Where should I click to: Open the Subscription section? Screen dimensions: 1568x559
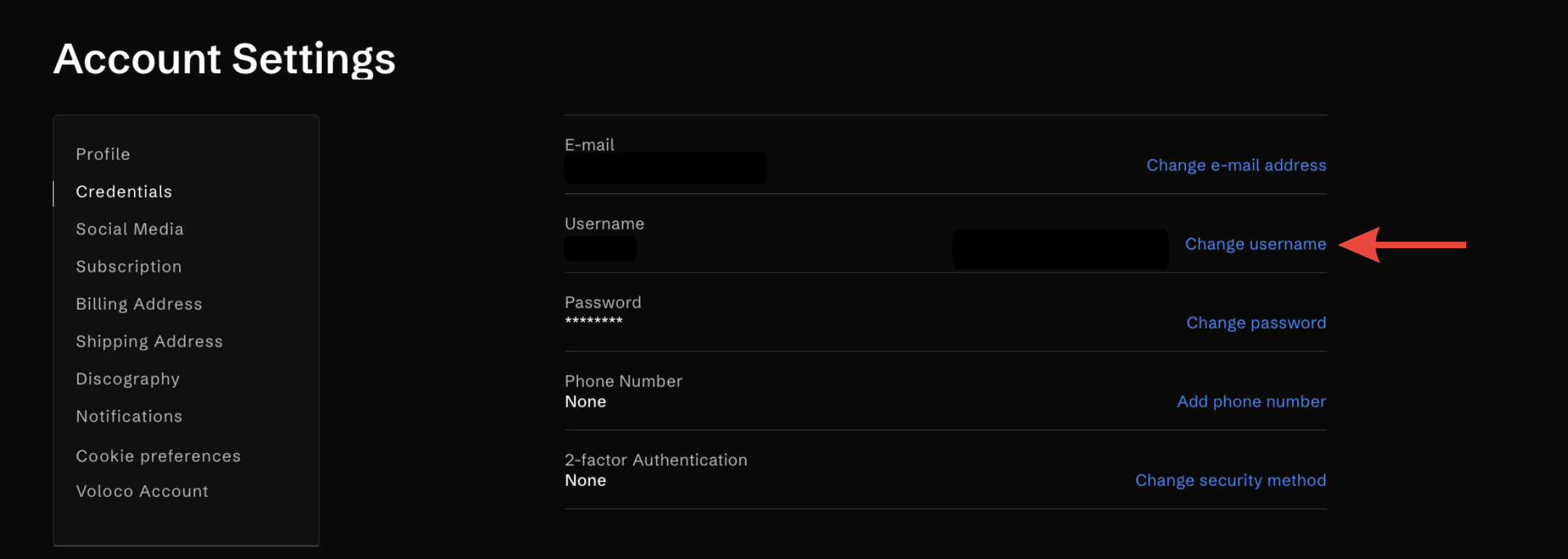[x=129, y=267]
